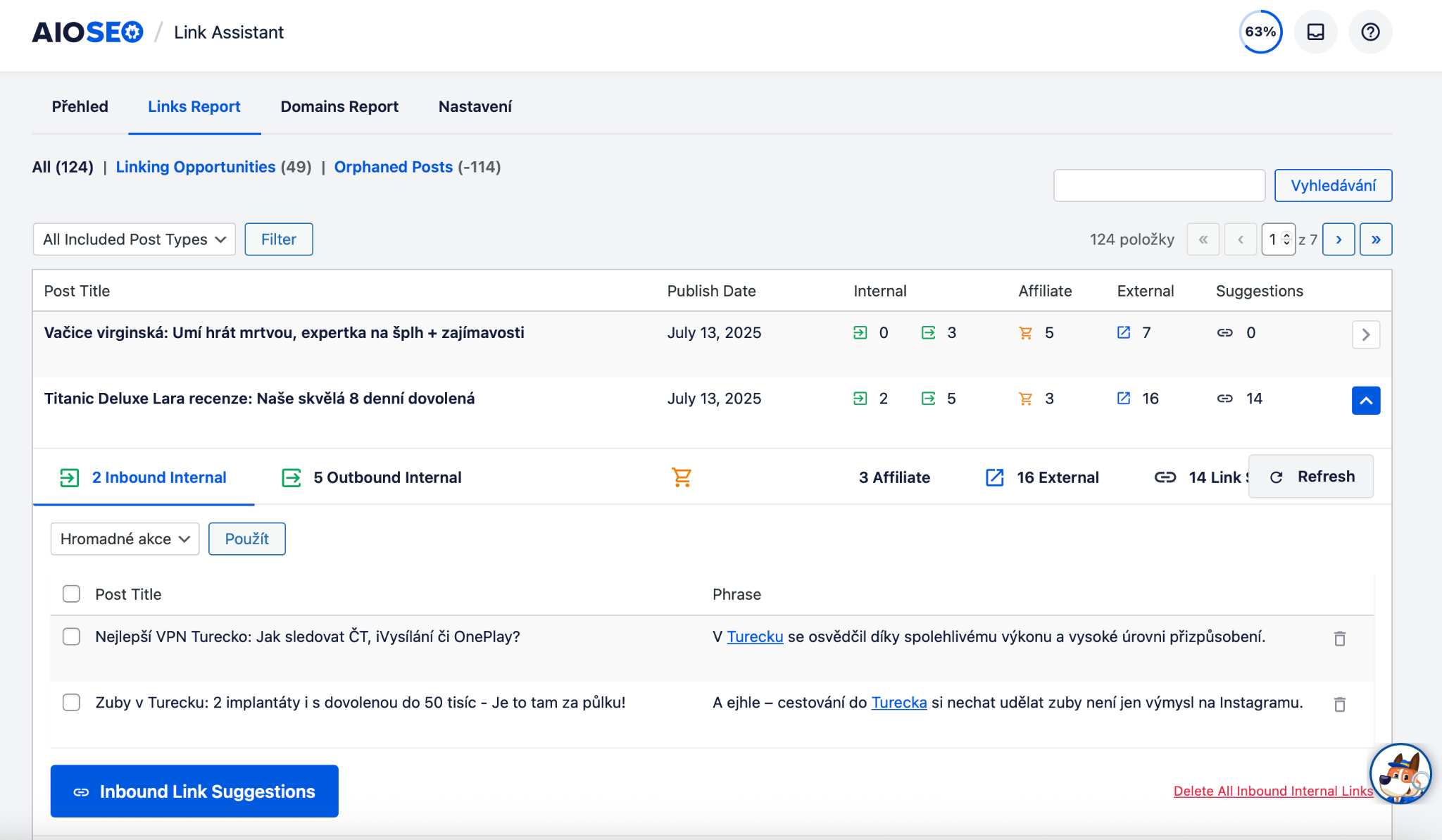Image resolution: width=1442 pixels, height=840 pixels.
Task: Check the Nejlepší VPN Turecko row checkbox
Action: coord(71,637)
